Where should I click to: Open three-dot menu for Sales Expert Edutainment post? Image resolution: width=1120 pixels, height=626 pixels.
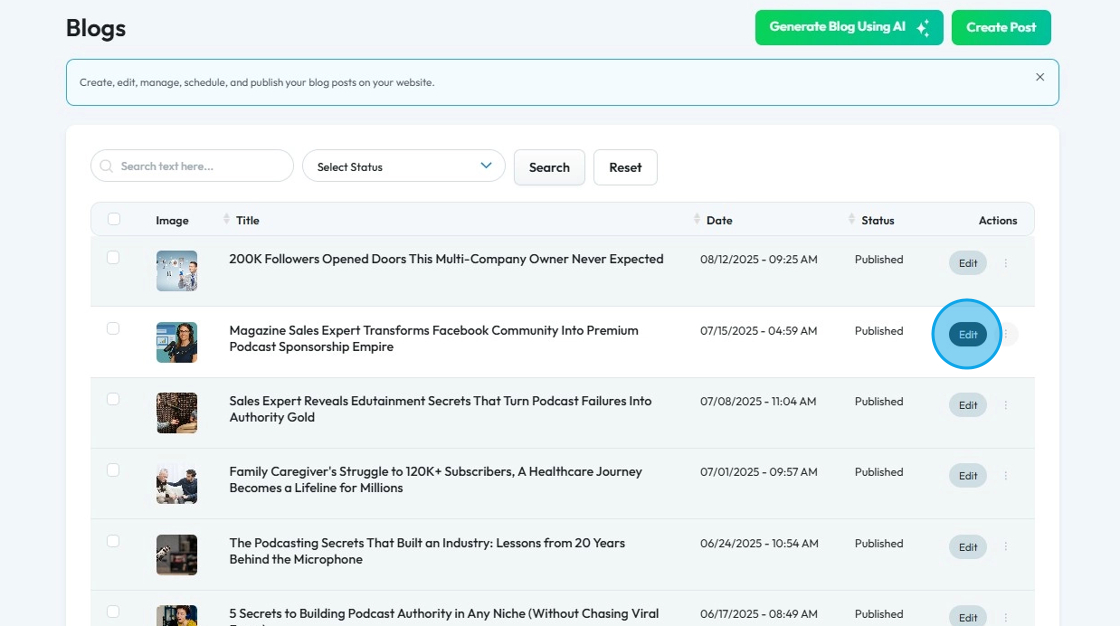coord(1006,405)
